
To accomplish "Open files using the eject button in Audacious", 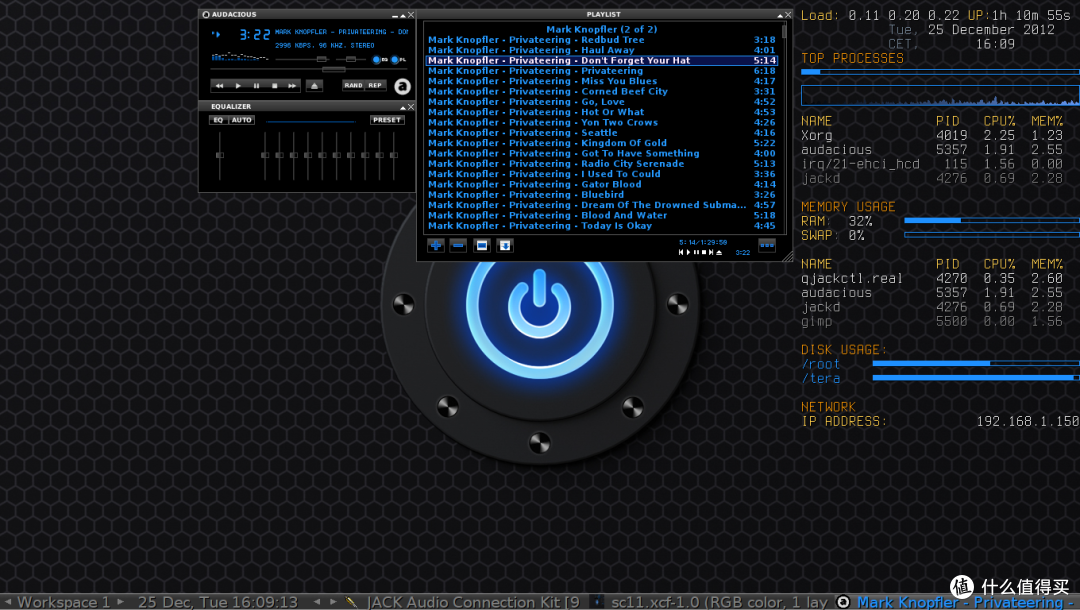I will 315,85.
